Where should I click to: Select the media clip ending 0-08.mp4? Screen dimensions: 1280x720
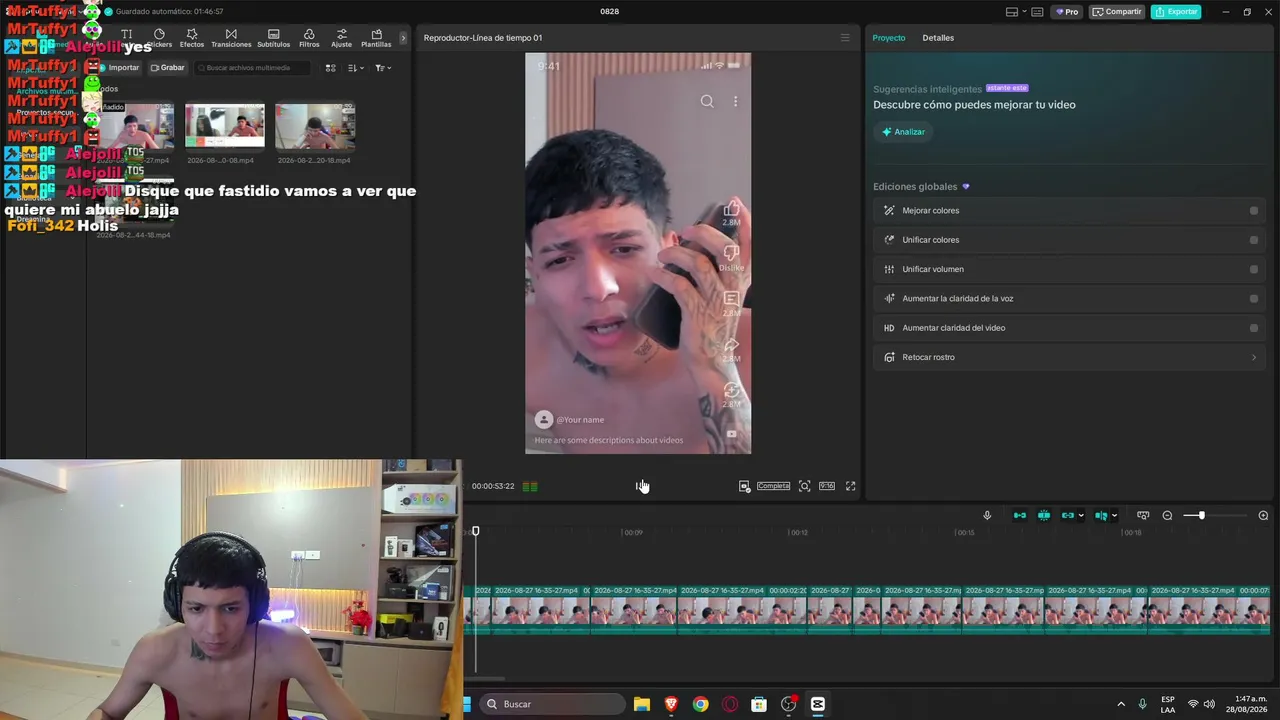[x=224, y=126]
